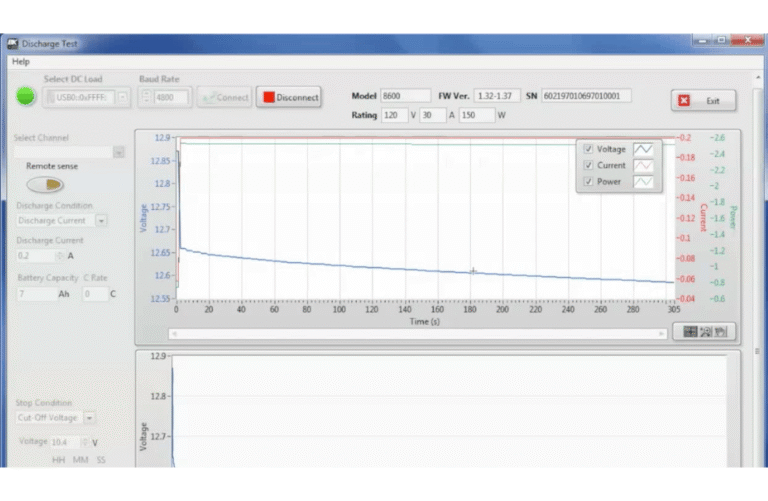Click the 'Time (s)' axis label
The image size is (768, 501).
425,322
